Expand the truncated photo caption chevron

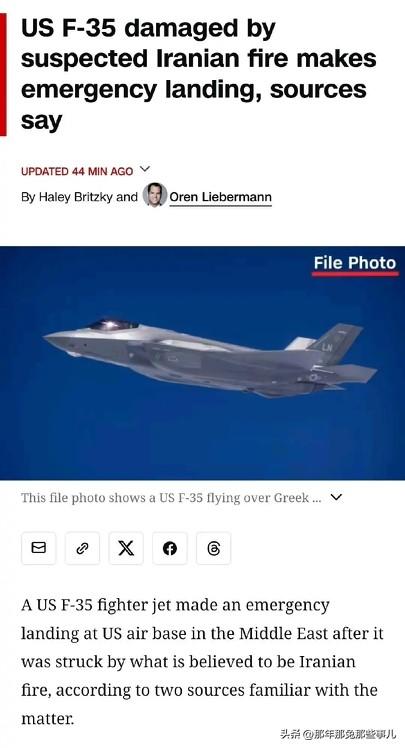coord(336,498)
